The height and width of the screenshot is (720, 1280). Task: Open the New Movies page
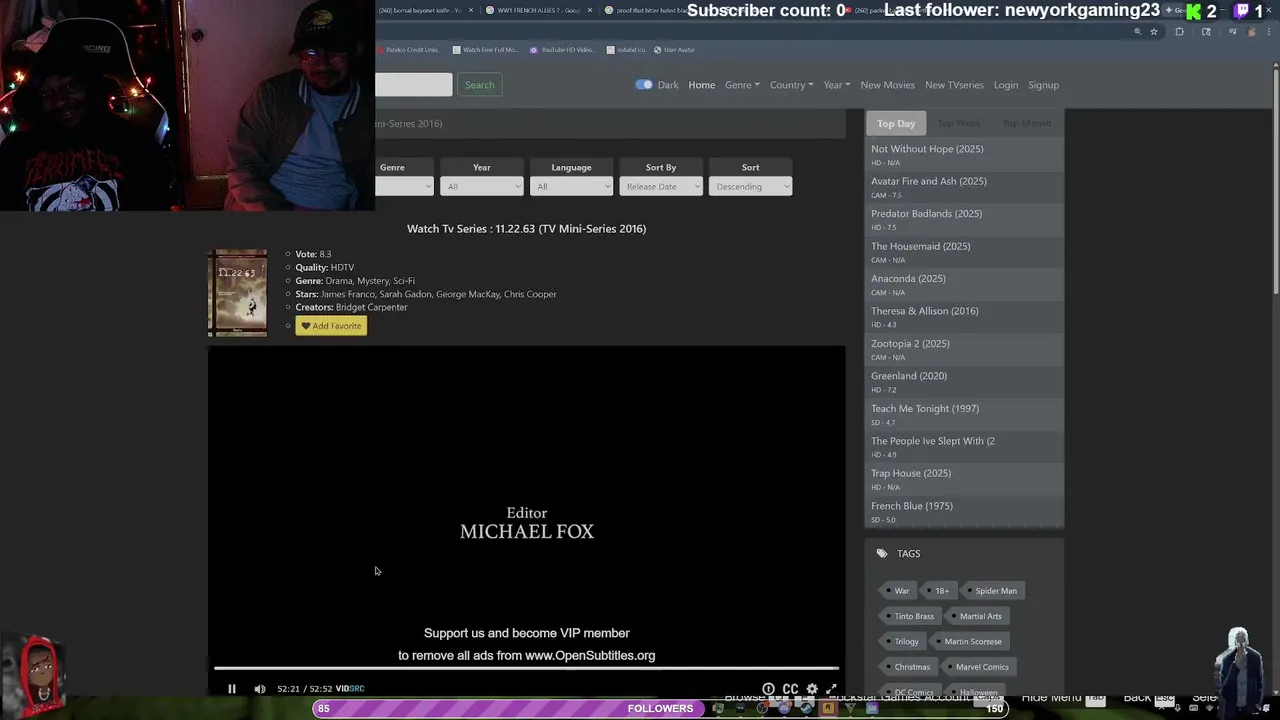coord(888,85)
